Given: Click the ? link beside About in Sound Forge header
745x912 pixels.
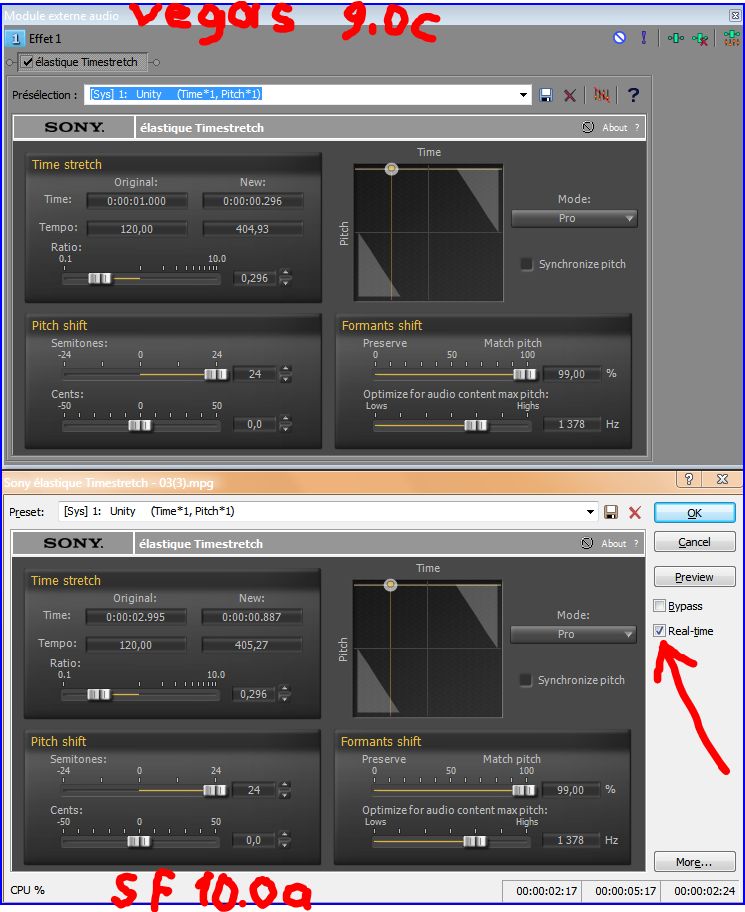Looking at the screenshot, I should (636, 543).
